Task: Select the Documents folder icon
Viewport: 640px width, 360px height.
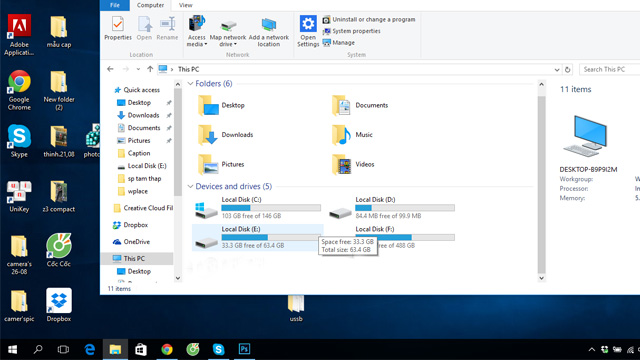Action: tap(341, 105)
